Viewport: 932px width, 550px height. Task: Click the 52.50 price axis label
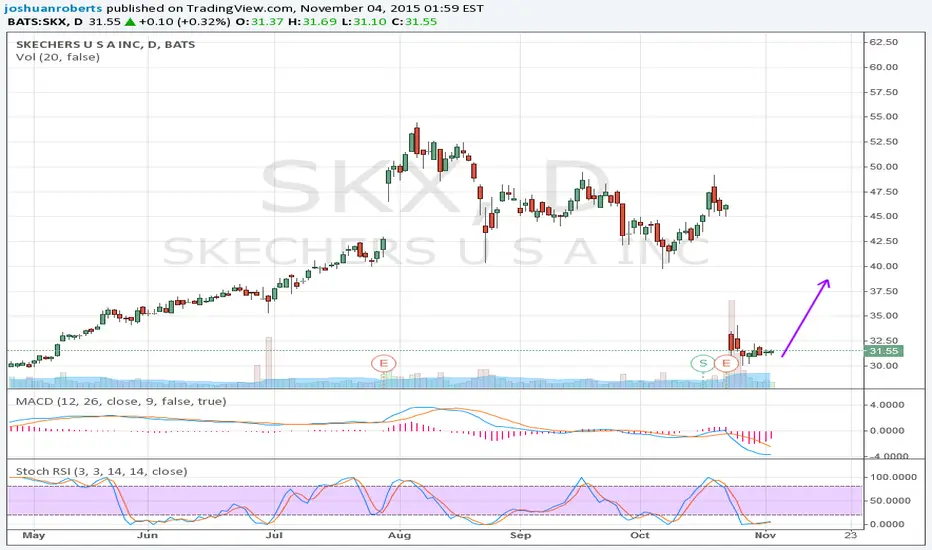[884, 142]
